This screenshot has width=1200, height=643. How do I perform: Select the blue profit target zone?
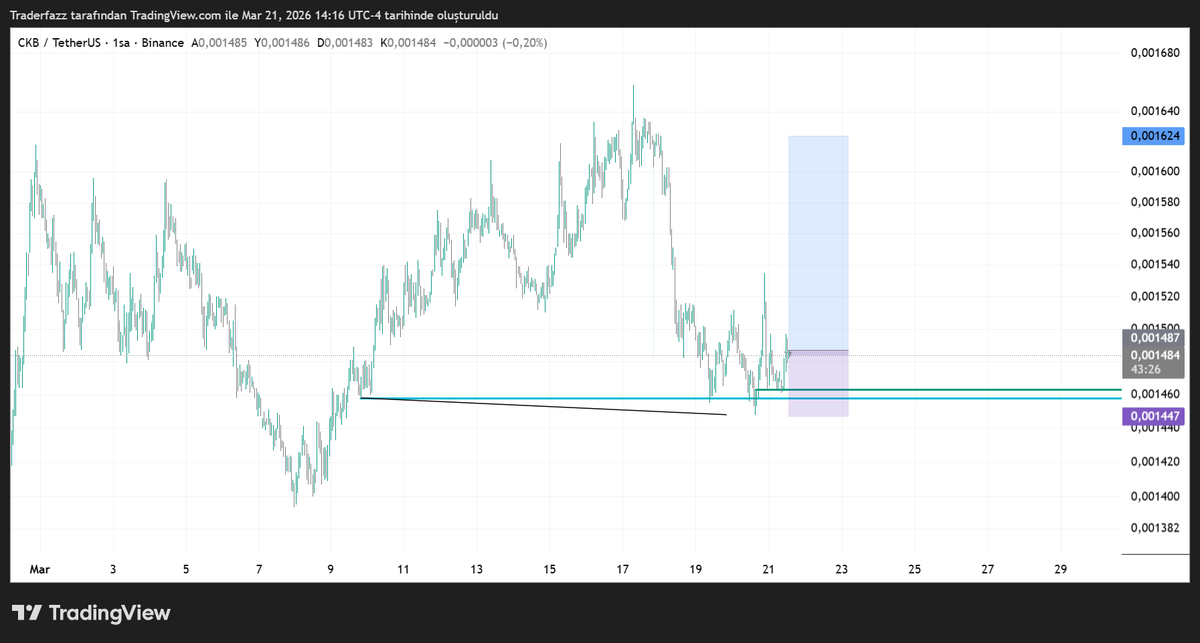[x=818, y=243]
